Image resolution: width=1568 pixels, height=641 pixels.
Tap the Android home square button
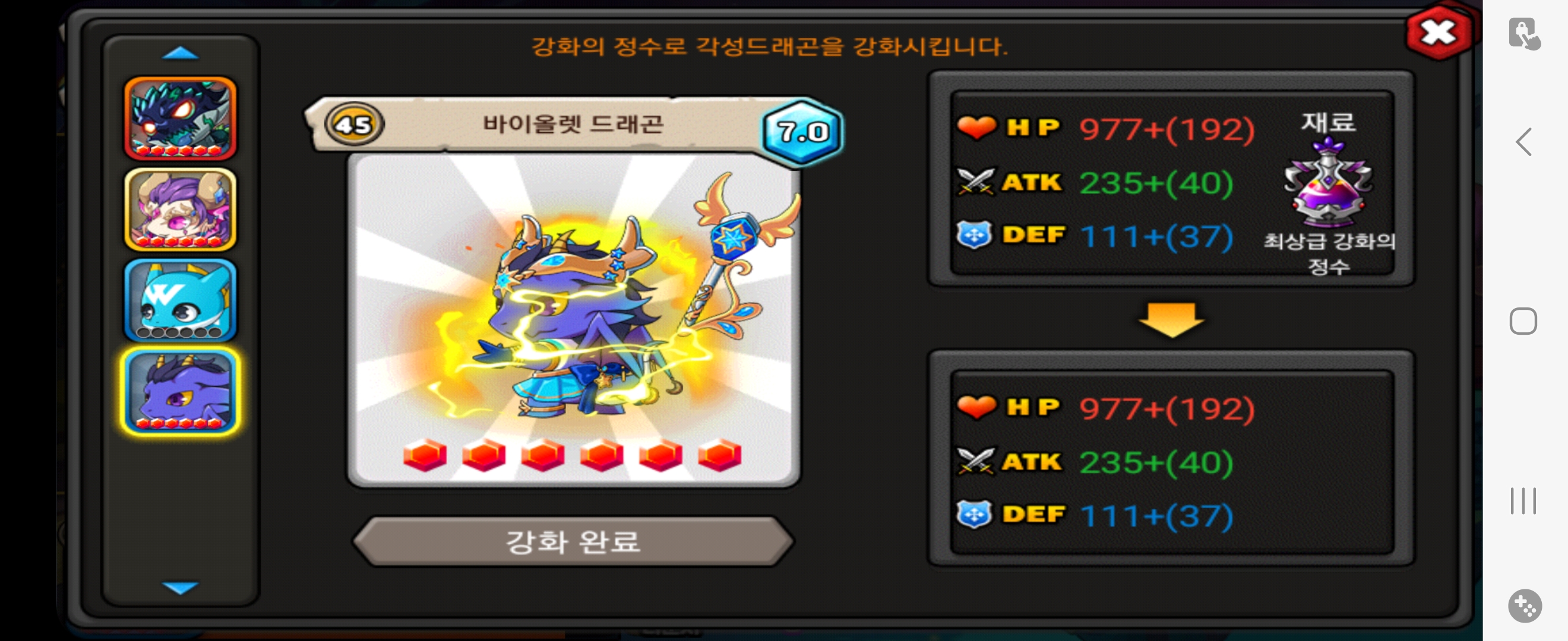(1523, 321)
